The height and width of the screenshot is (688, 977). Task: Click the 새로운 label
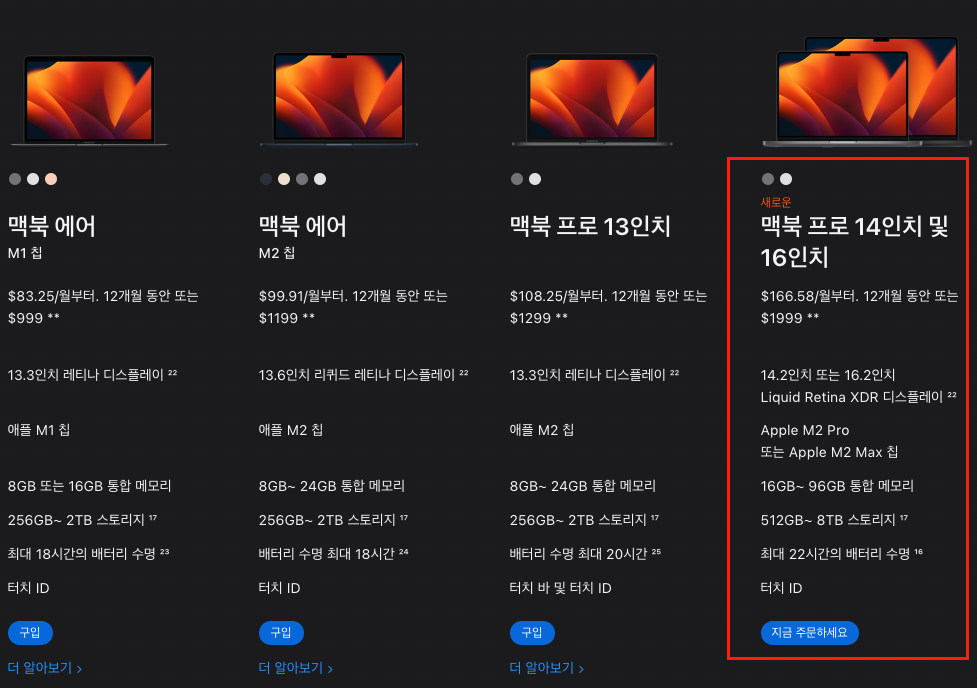(x=776, y=203)
